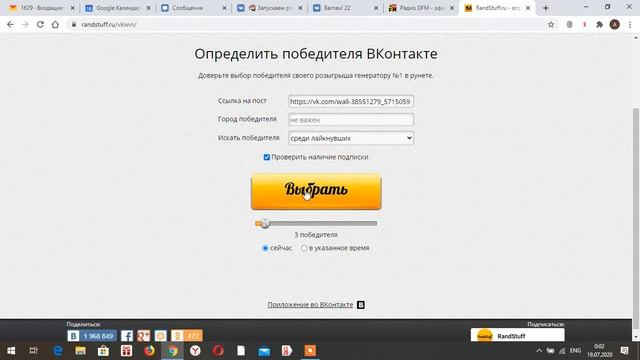The image size is (640, 360).
Task: Open the Chrome three-dot menu
Action: click(x=630, y=24)
